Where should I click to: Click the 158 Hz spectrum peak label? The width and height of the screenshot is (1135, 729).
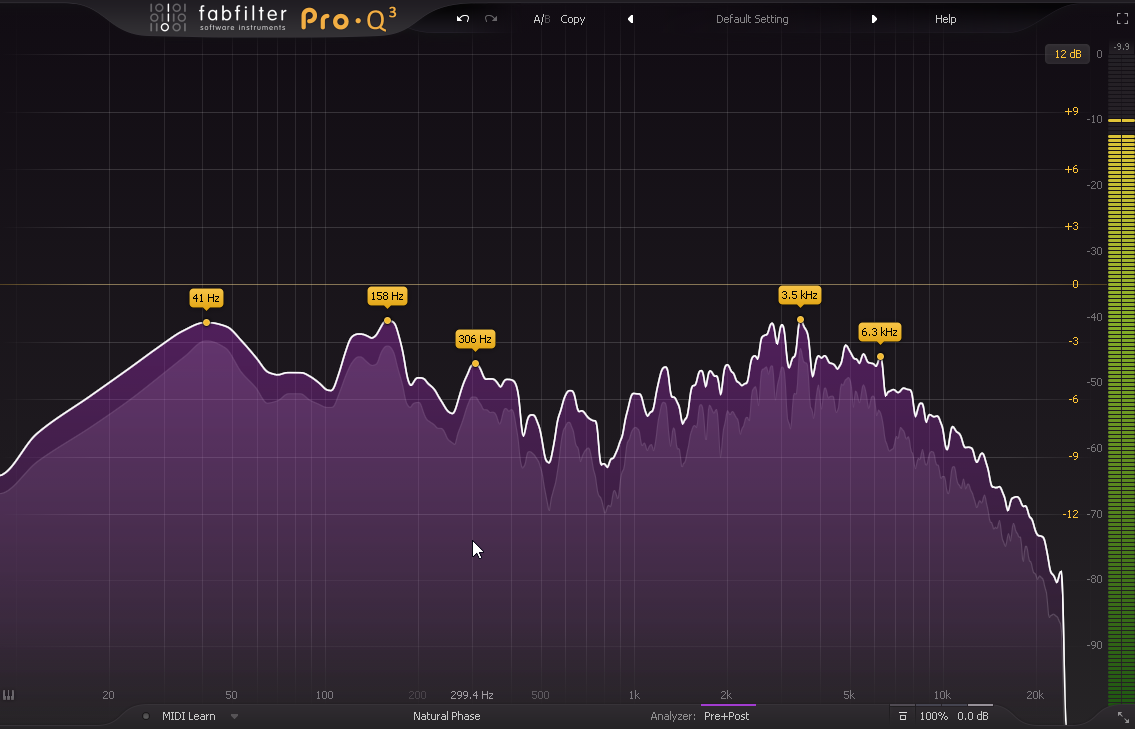click(x=387, y=296)
